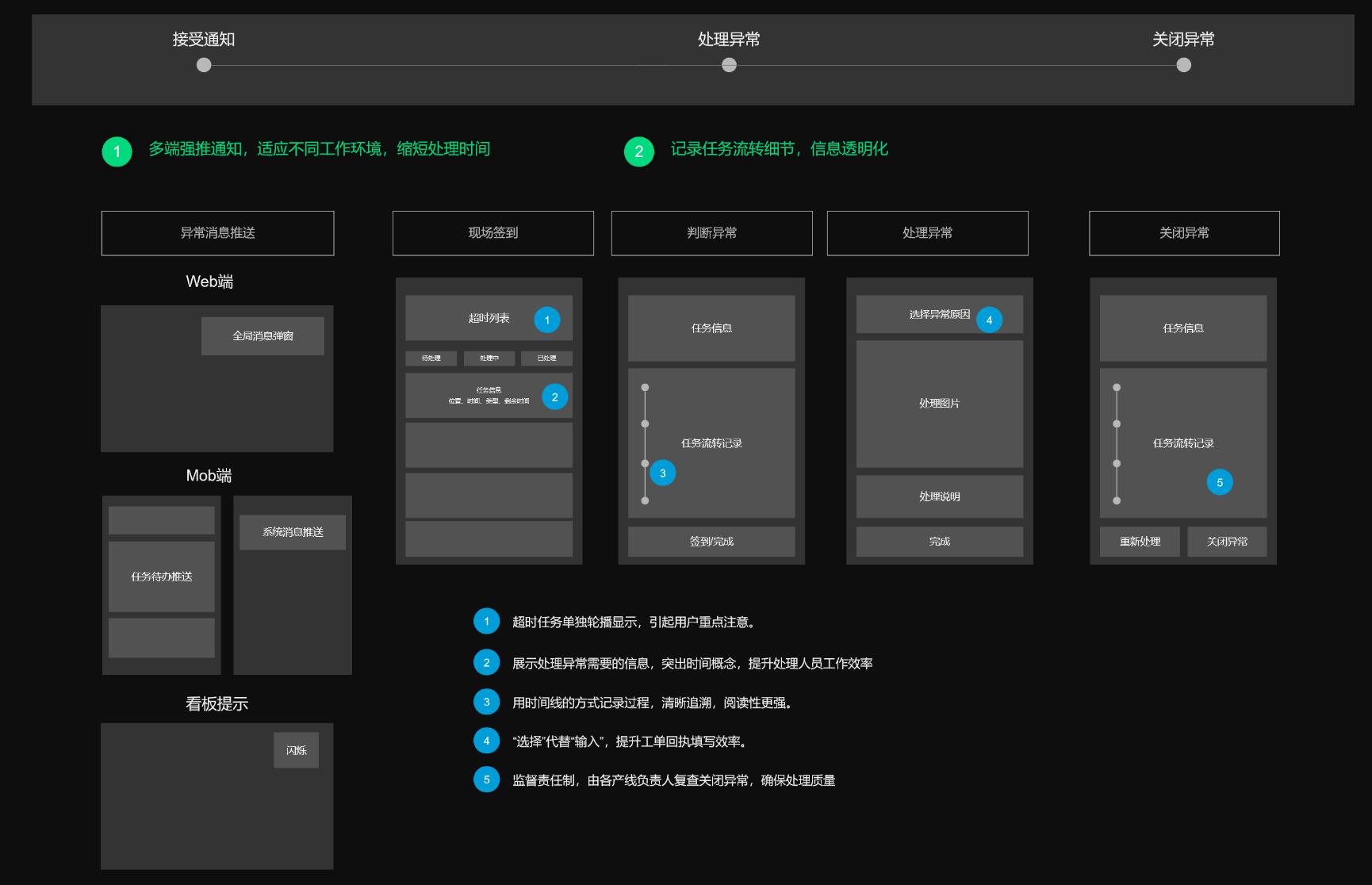
Task: Click the 闪烁 indicator on the 看板提示 panel
Action: click(x=297, y=750)
